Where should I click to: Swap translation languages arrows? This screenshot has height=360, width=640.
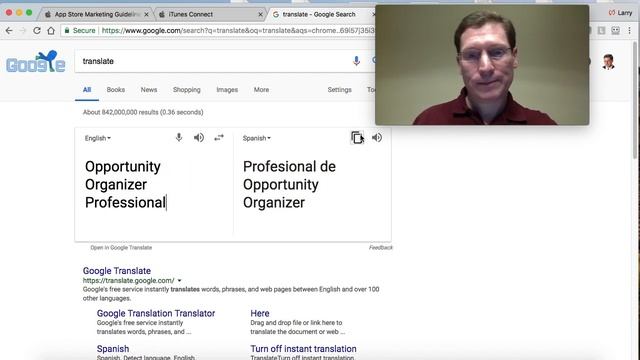[x=219, y=138]
